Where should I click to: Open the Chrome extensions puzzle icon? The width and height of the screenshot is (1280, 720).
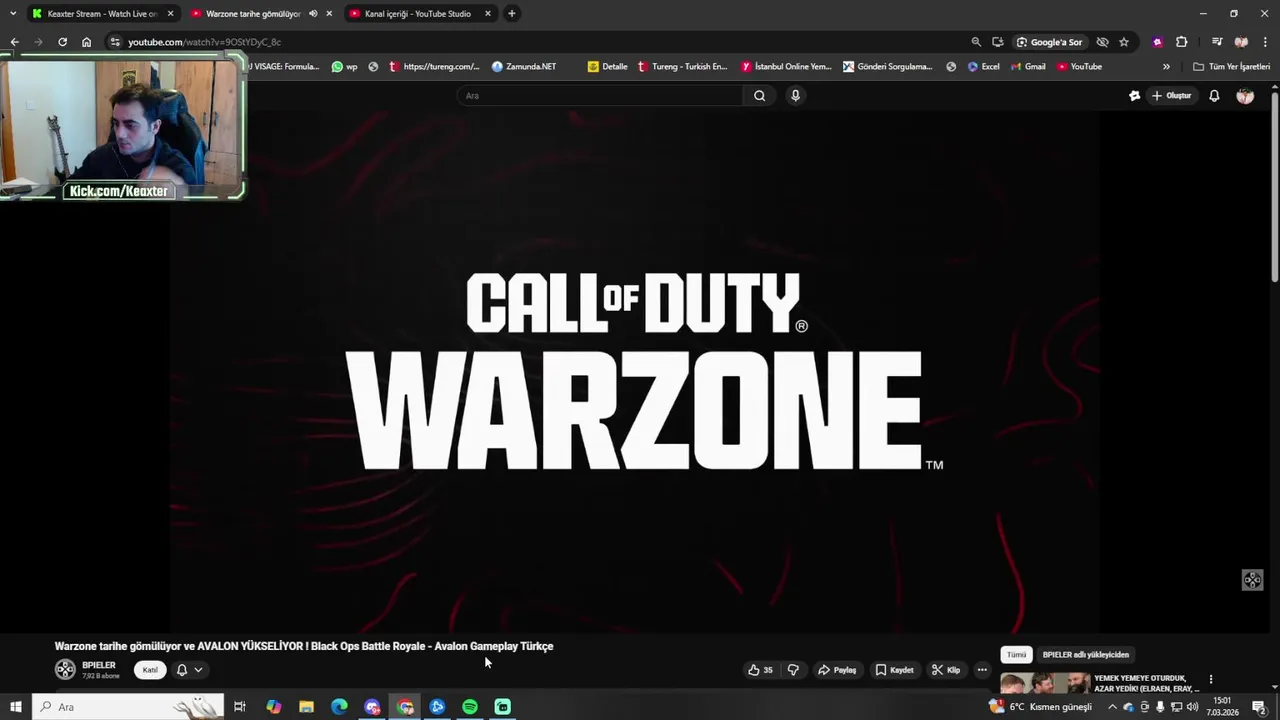[1182, 42]
